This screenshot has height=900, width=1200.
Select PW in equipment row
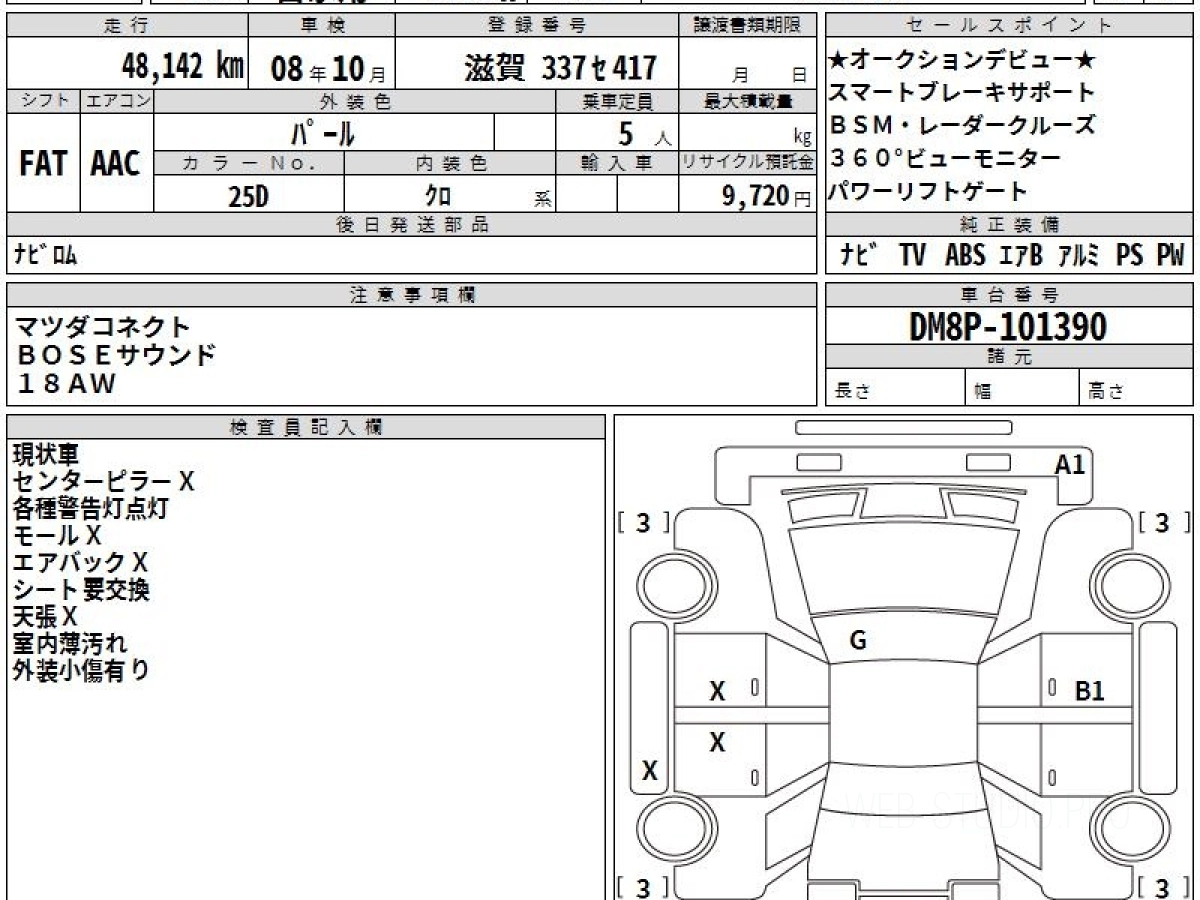pyautogui.click(x=1170, y=255)
